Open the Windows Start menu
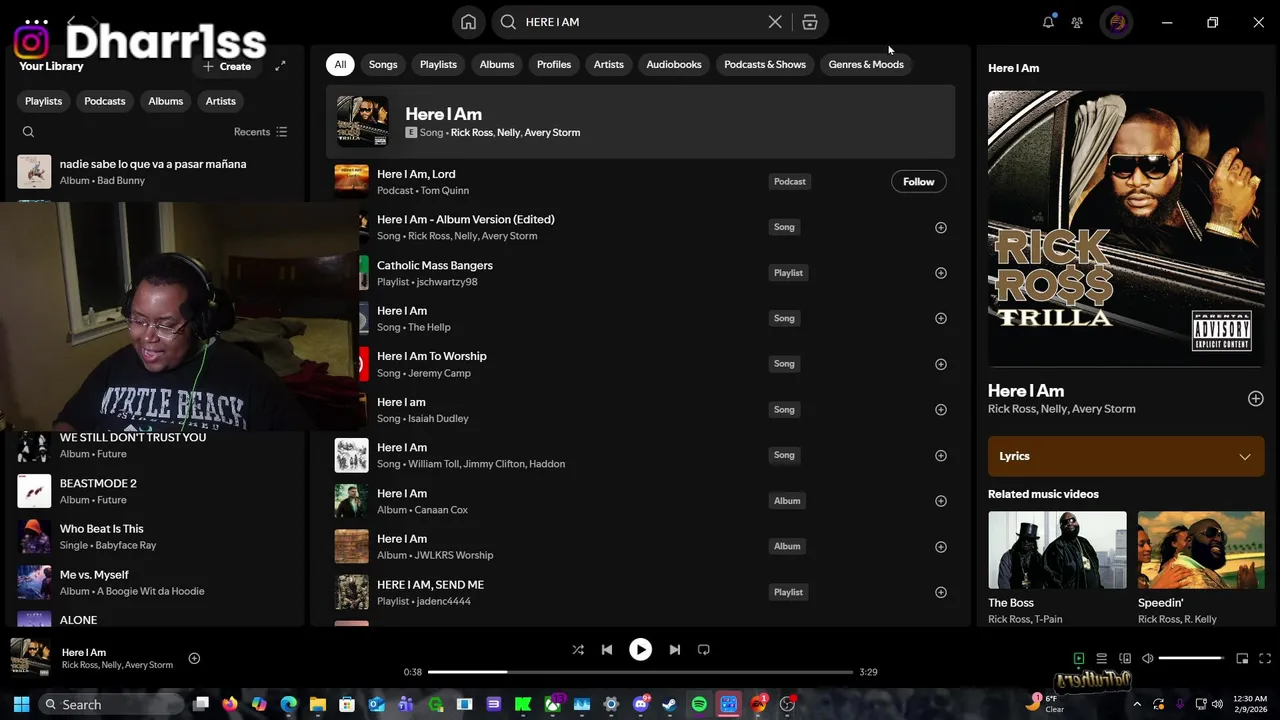The image size is (1280, 720). (x=21, y=705)
